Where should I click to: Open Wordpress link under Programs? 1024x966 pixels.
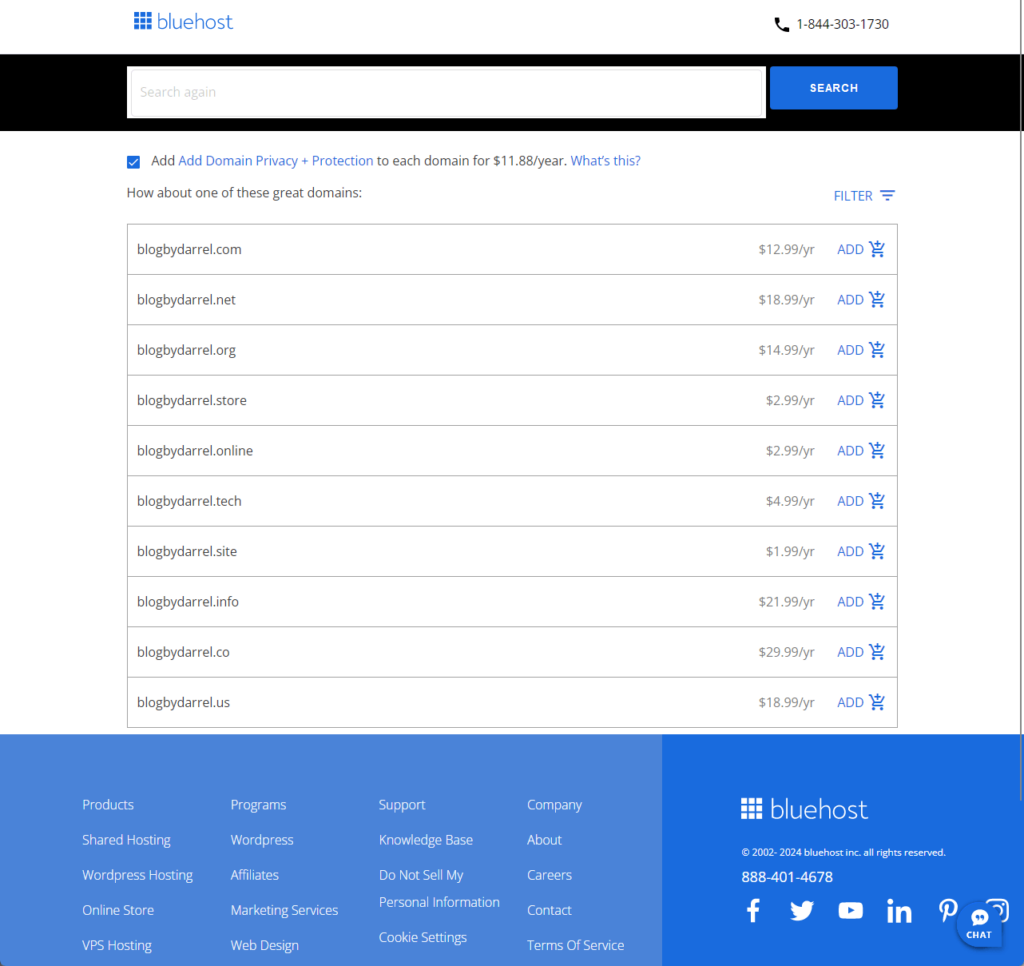[x=262, y=840]
